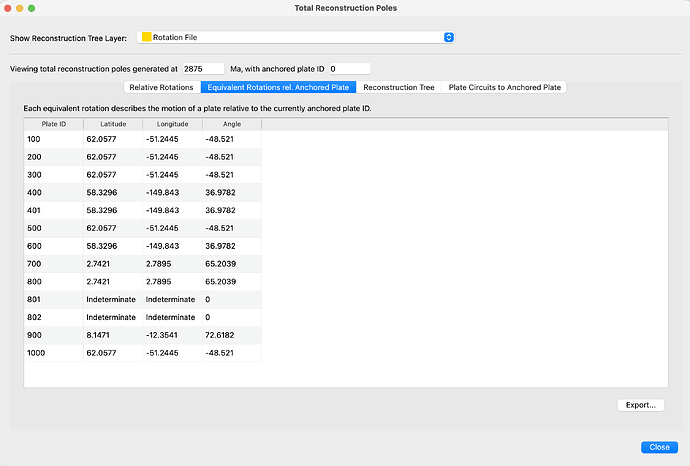Screen dimensions: 690x466
Task: Sort by the Plate ID column header
Action: coord(54,124)
